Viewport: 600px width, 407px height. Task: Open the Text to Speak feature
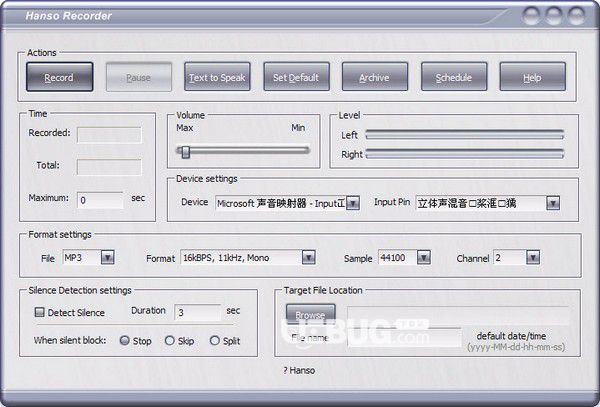point(217,77)
